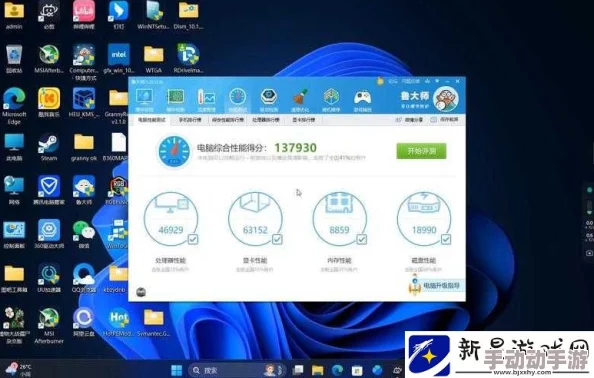Open the temperature management thermometer icon
Viewport: 594px width, 378px height.
coord(206,100)
